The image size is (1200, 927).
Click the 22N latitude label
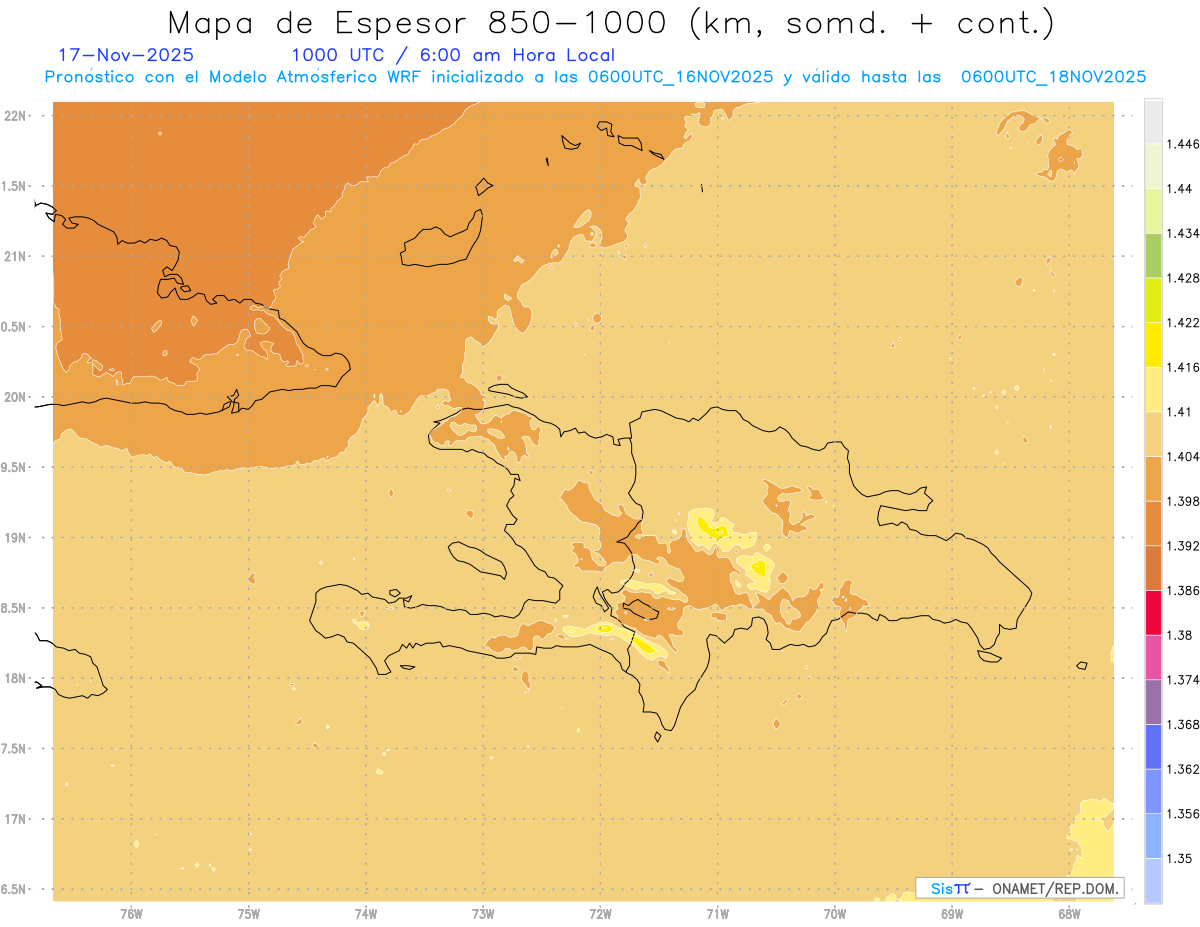(x=16, y=116)
